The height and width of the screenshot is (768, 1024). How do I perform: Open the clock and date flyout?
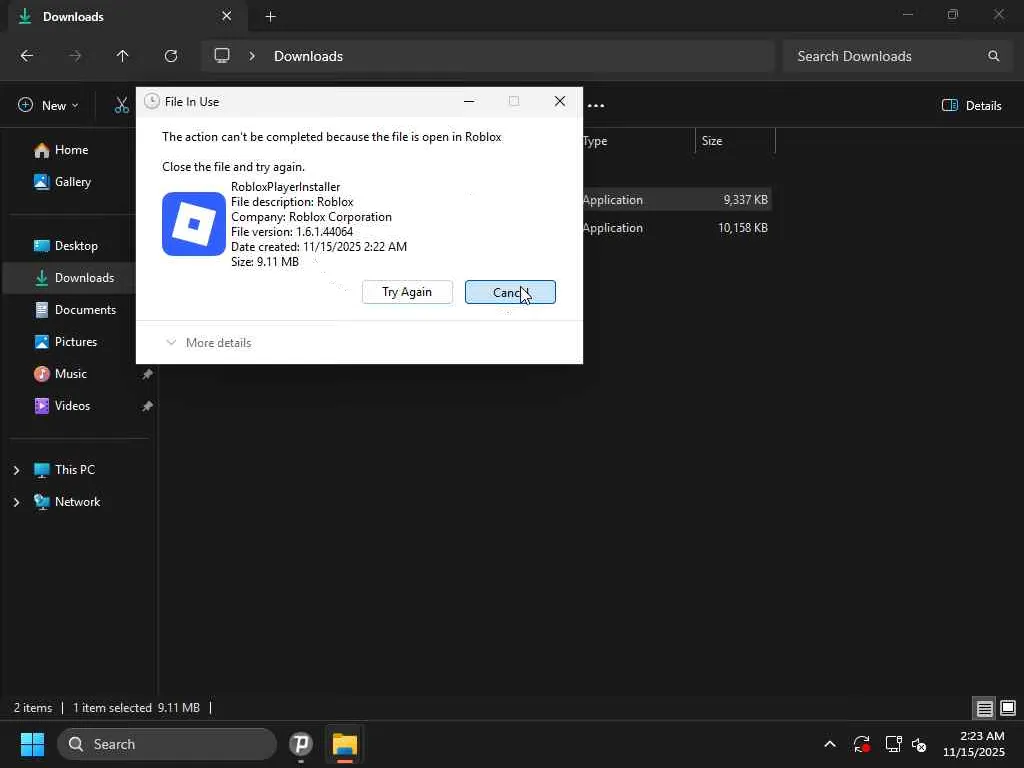tap(974, 744)
